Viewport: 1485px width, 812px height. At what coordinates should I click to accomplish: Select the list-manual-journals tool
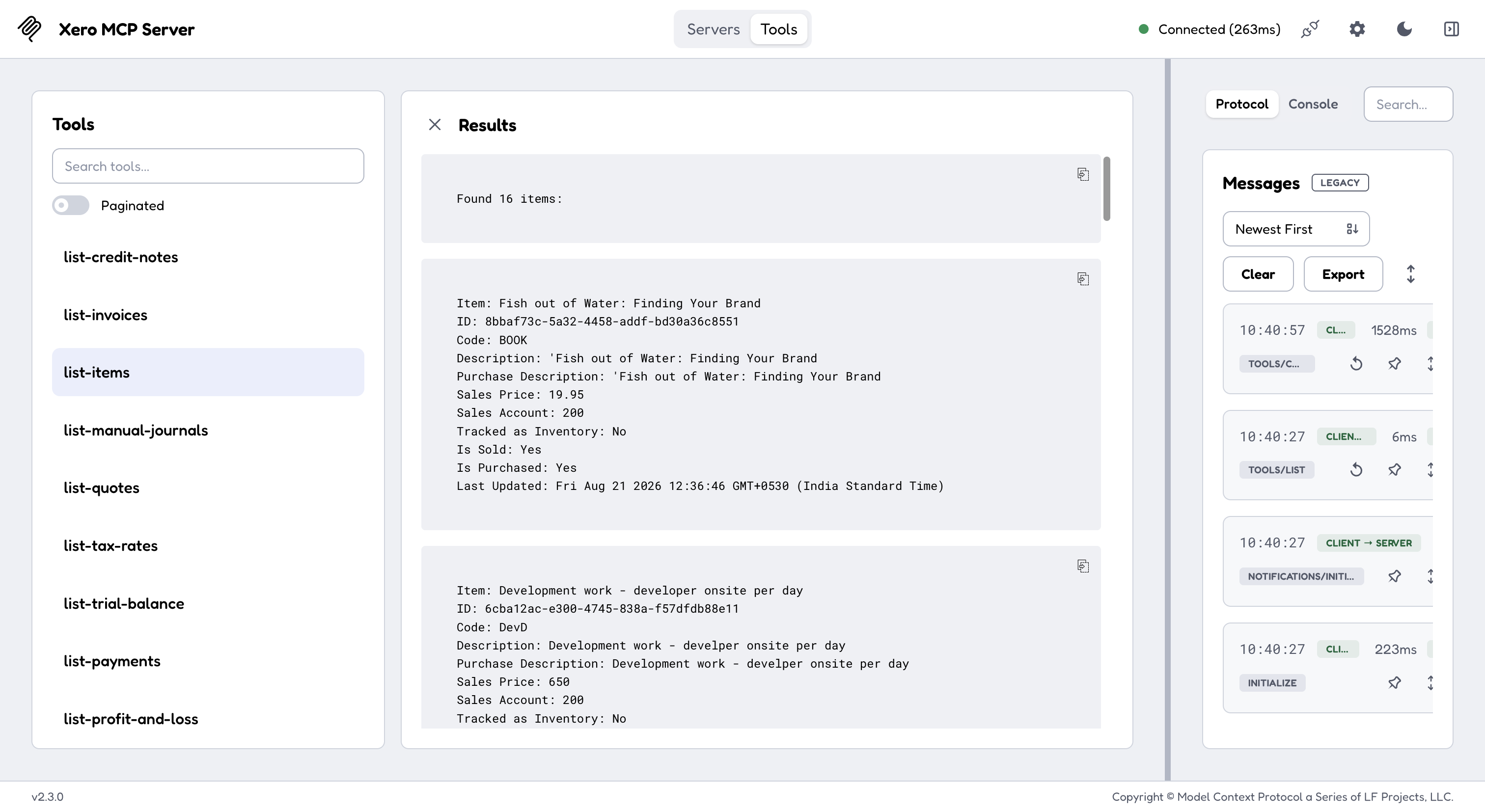click(208, 430)
